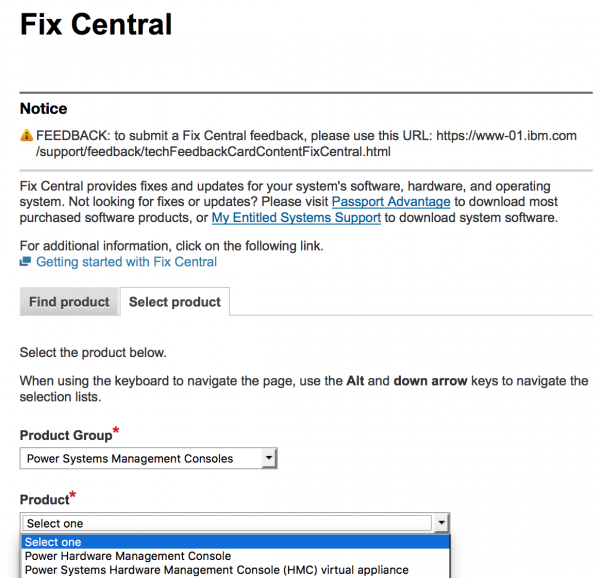Screen dimensions: 600x578
Task: Open the Product Group combo box
Action: 140,459
